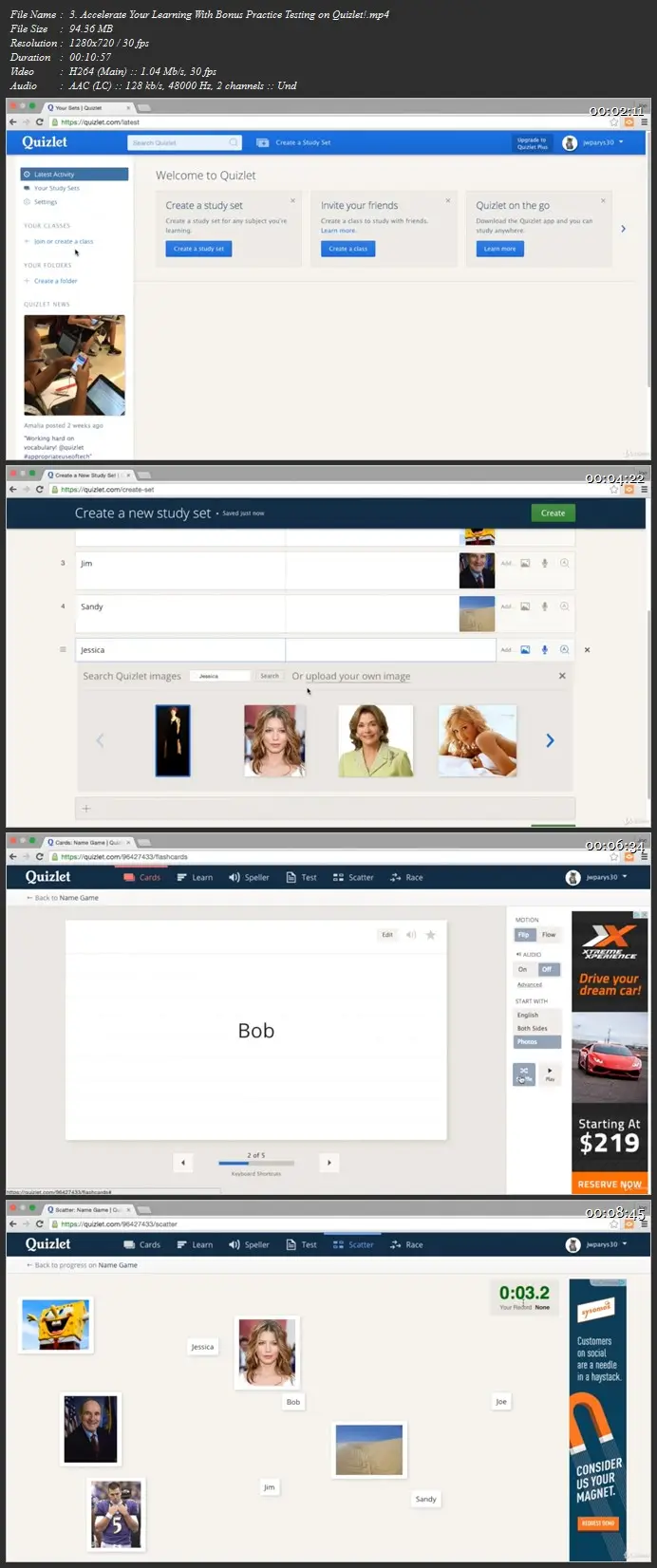Open Create a Study Set in the blue header
Screen dimensions: 657x1568
click(x=294, y=142)
